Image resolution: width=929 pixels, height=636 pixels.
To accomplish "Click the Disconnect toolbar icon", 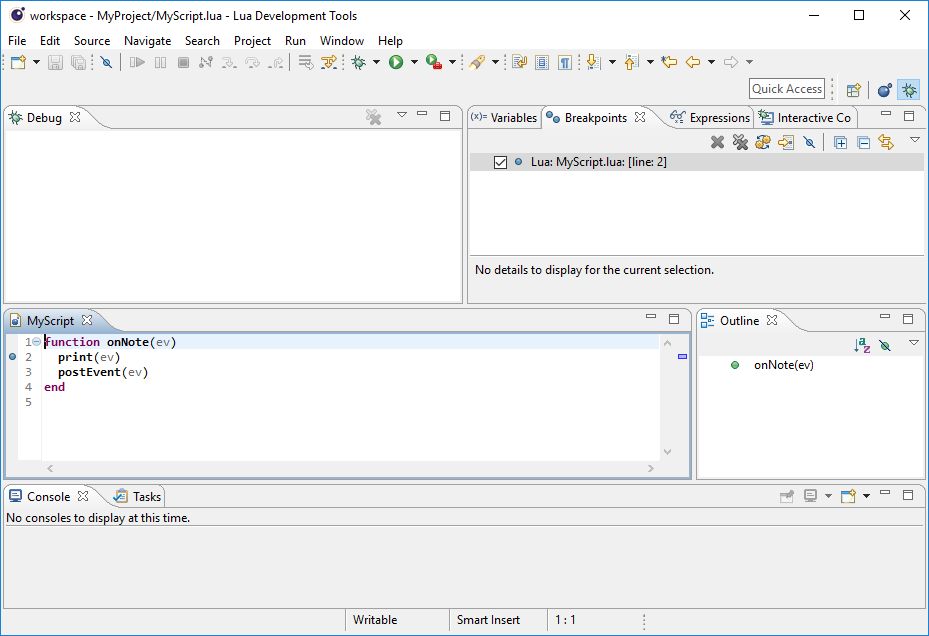I will (x=206, y=62).
